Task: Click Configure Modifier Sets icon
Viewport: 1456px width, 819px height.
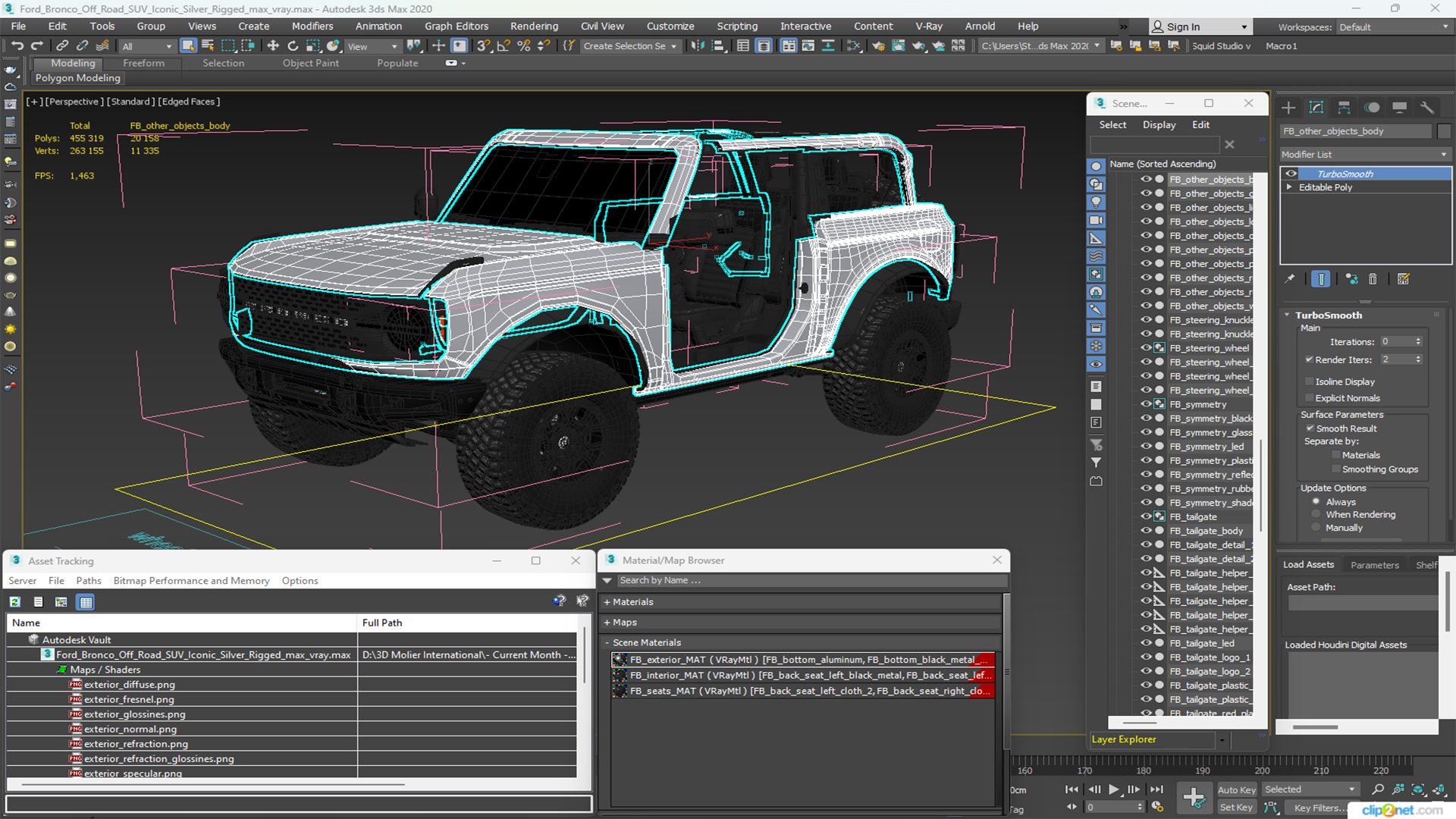Action: pyautogui.click(x=1404, y=279)
